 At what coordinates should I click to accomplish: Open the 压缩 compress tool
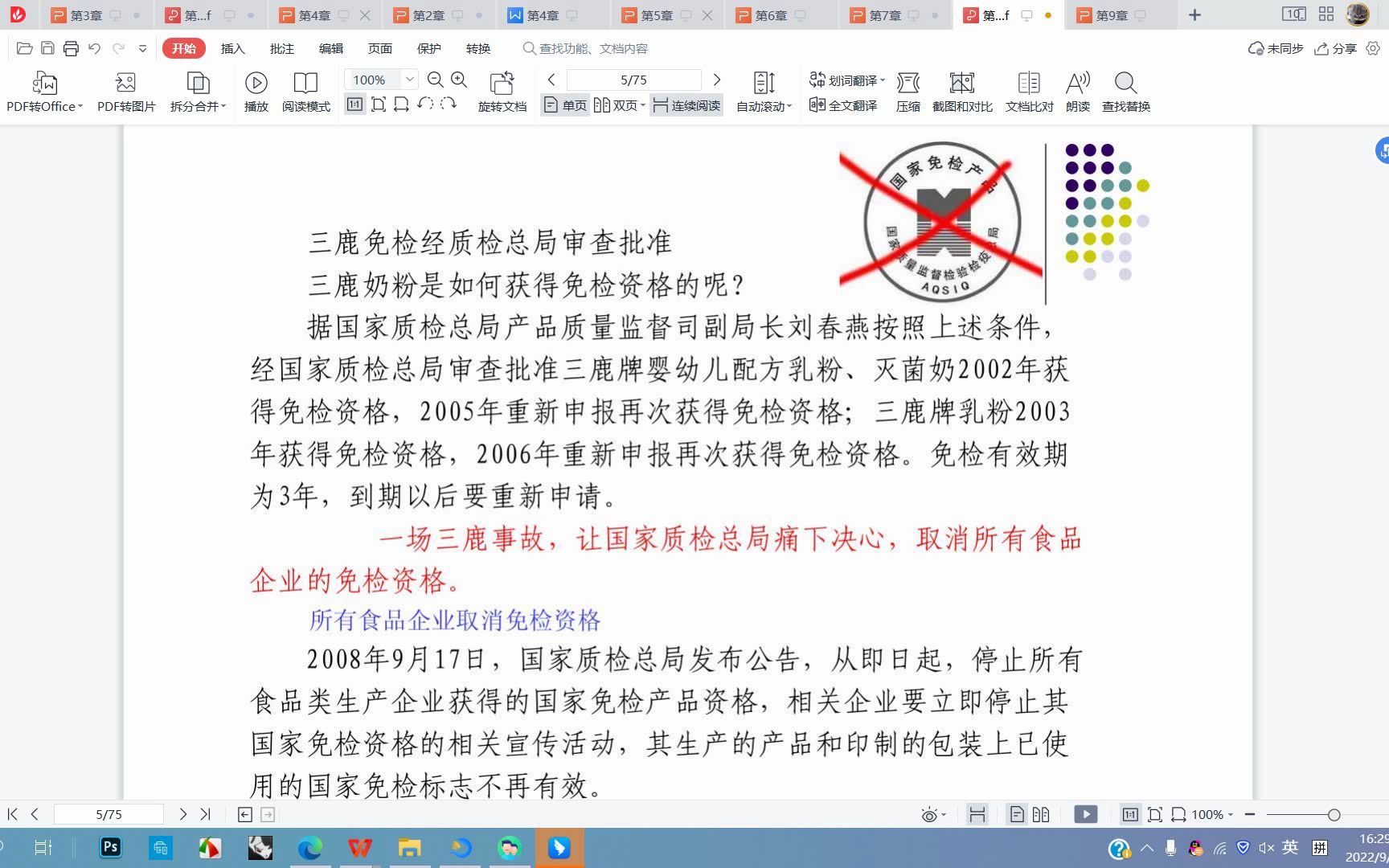point(908,92)
